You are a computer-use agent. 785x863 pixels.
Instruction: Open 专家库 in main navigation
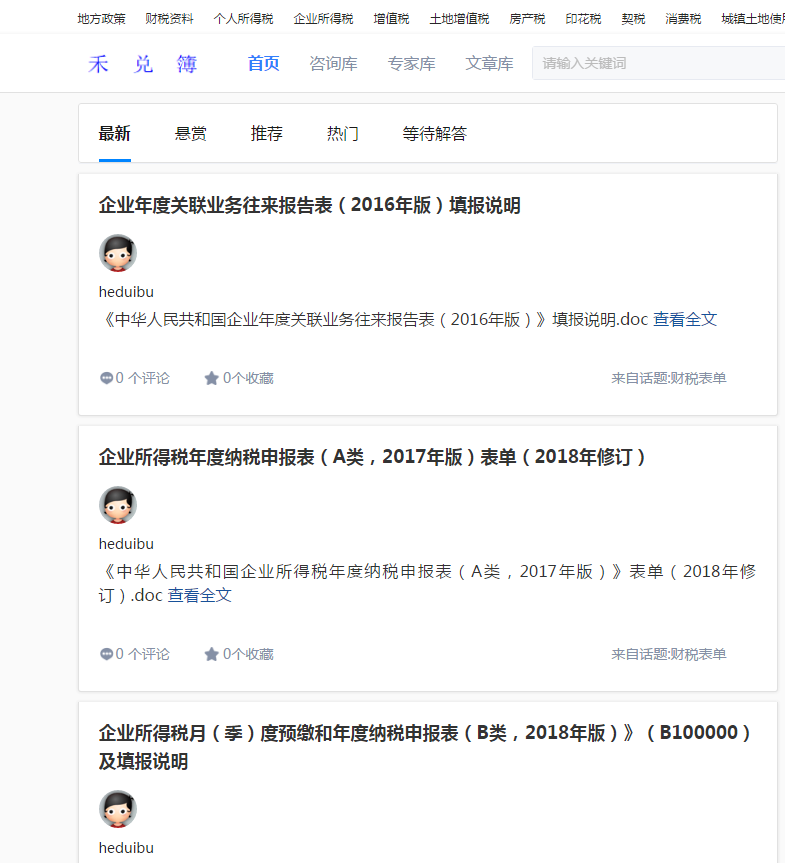click(x=411, y=63)
